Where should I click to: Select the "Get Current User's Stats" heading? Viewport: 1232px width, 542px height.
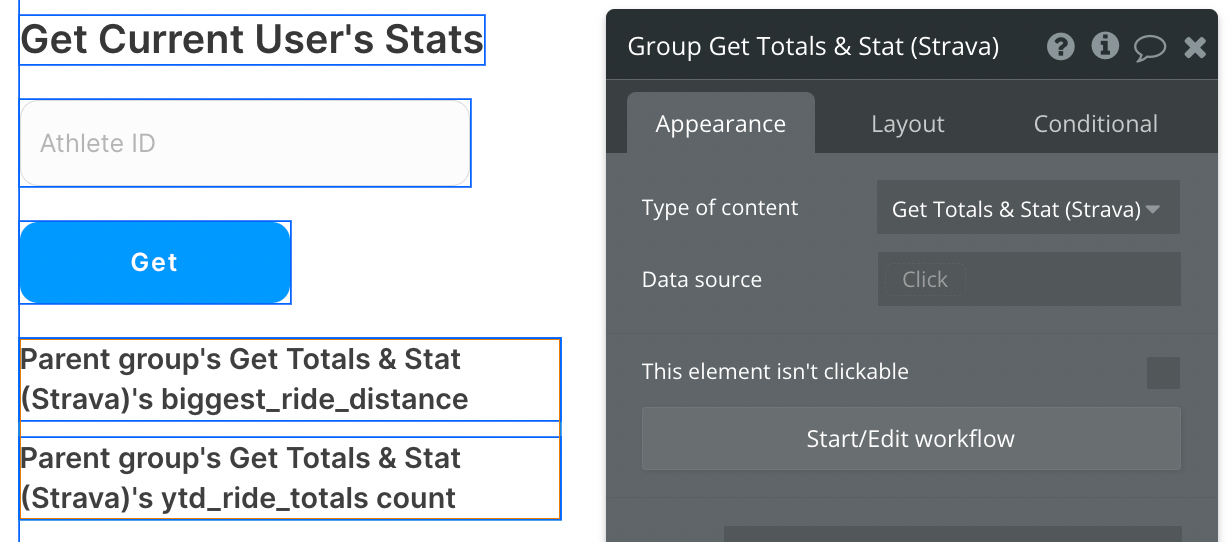tap(252, 40)
